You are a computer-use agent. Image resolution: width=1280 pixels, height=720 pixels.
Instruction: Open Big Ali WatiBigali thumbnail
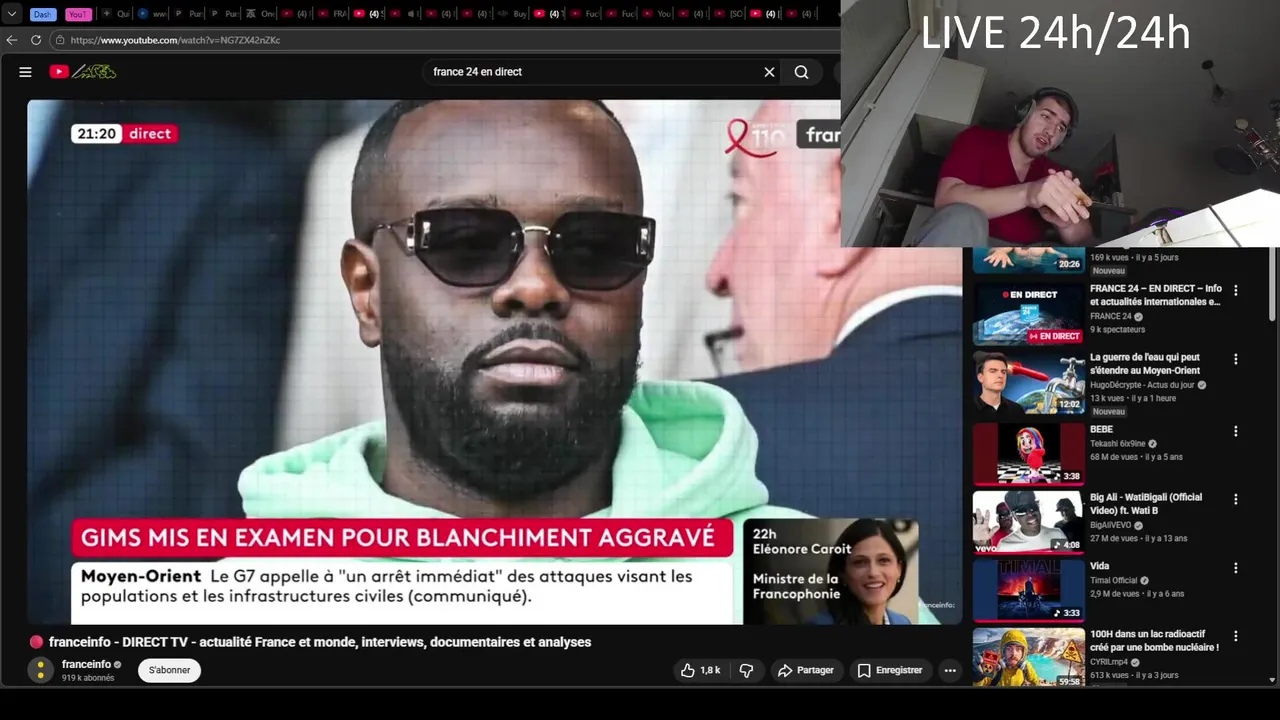point(1028,521)
